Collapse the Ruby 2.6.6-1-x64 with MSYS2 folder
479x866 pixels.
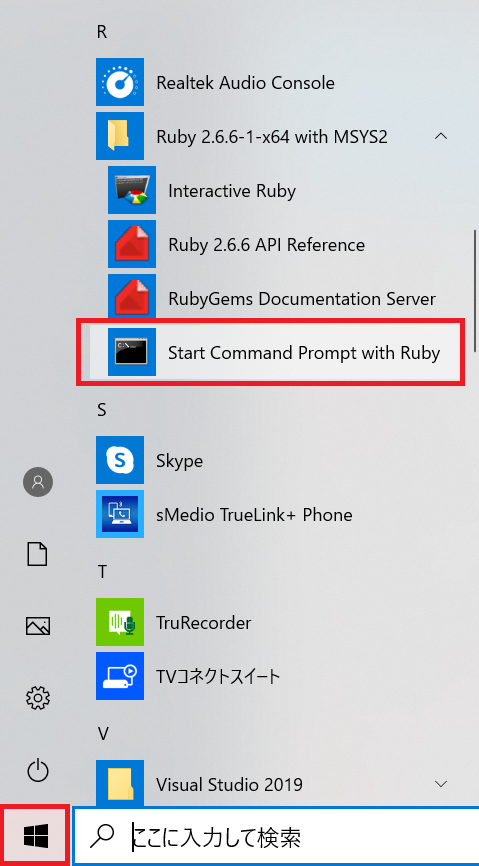[x=441, y=136]
